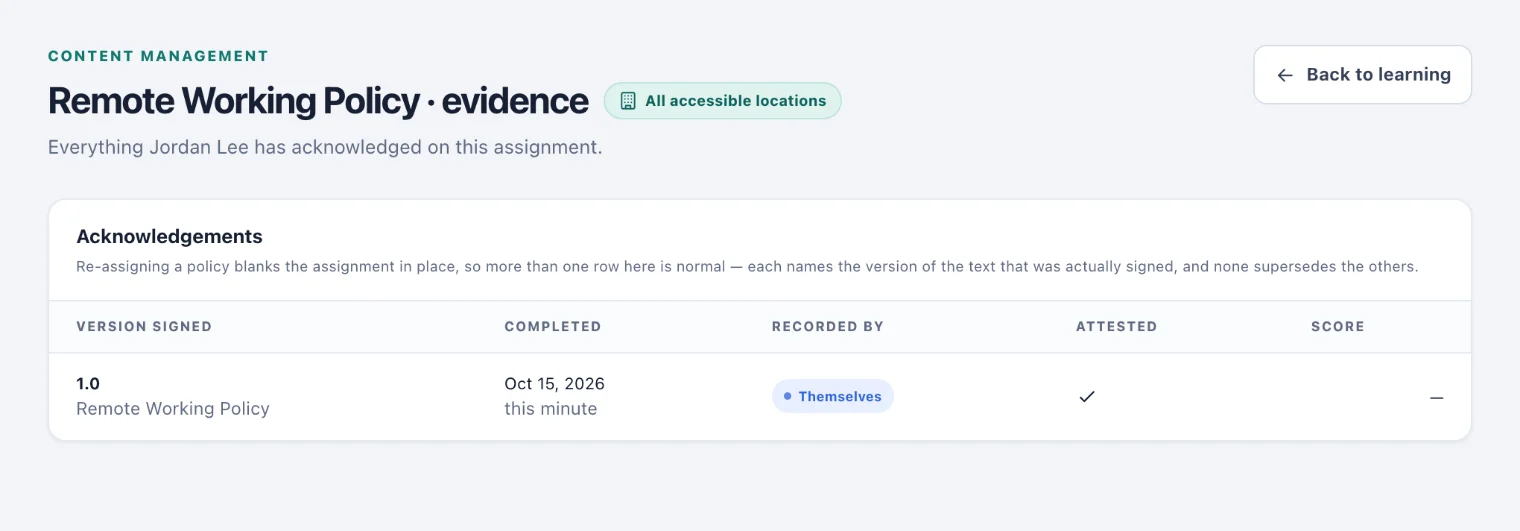Click the CONTENT MANAGEMENT breadcrumb label
This screenshot has width=1520, height=531.
(158, 56)
